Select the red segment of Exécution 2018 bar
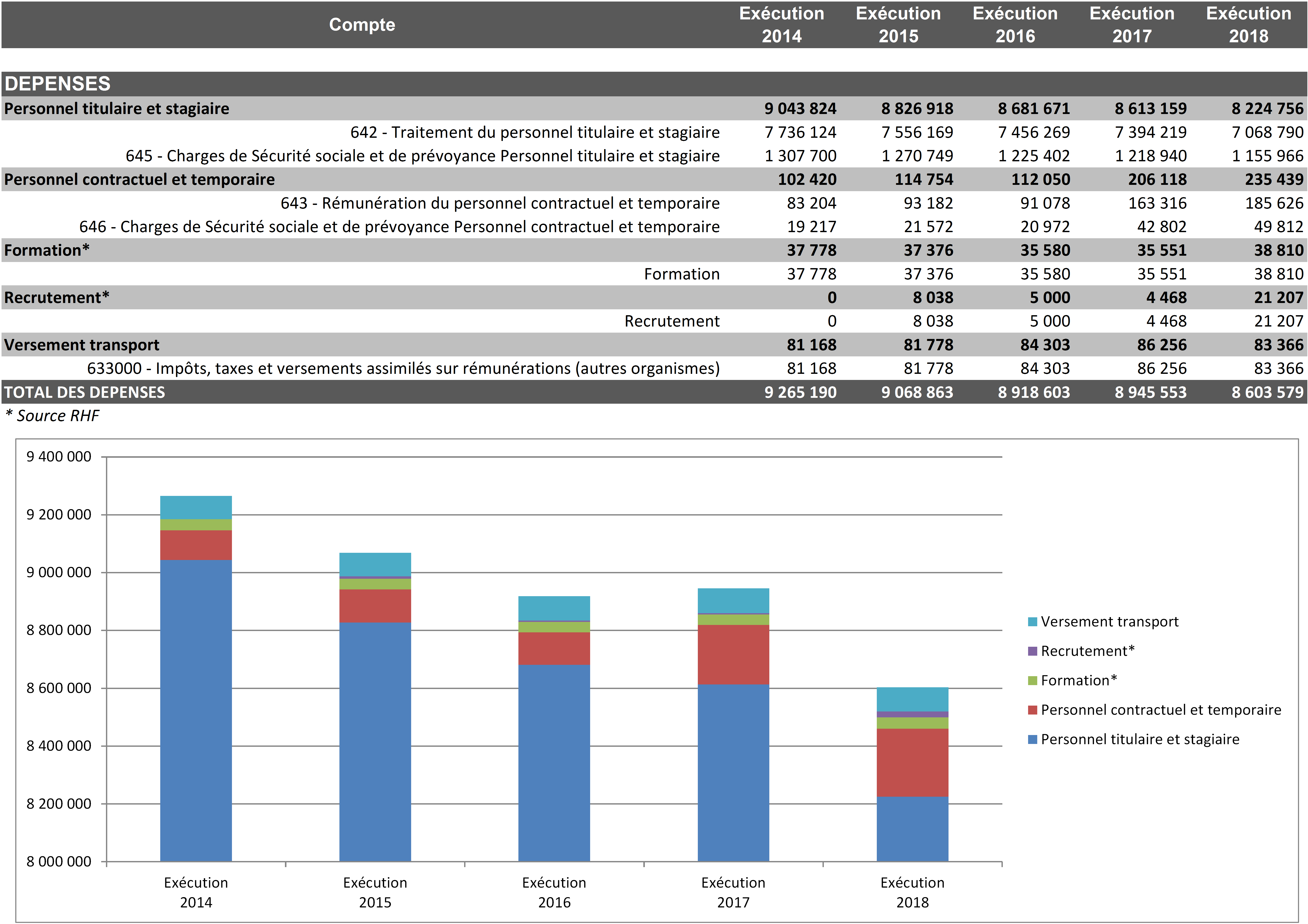The height and width of the screenshot is (924, 1308). pos(912,762)
